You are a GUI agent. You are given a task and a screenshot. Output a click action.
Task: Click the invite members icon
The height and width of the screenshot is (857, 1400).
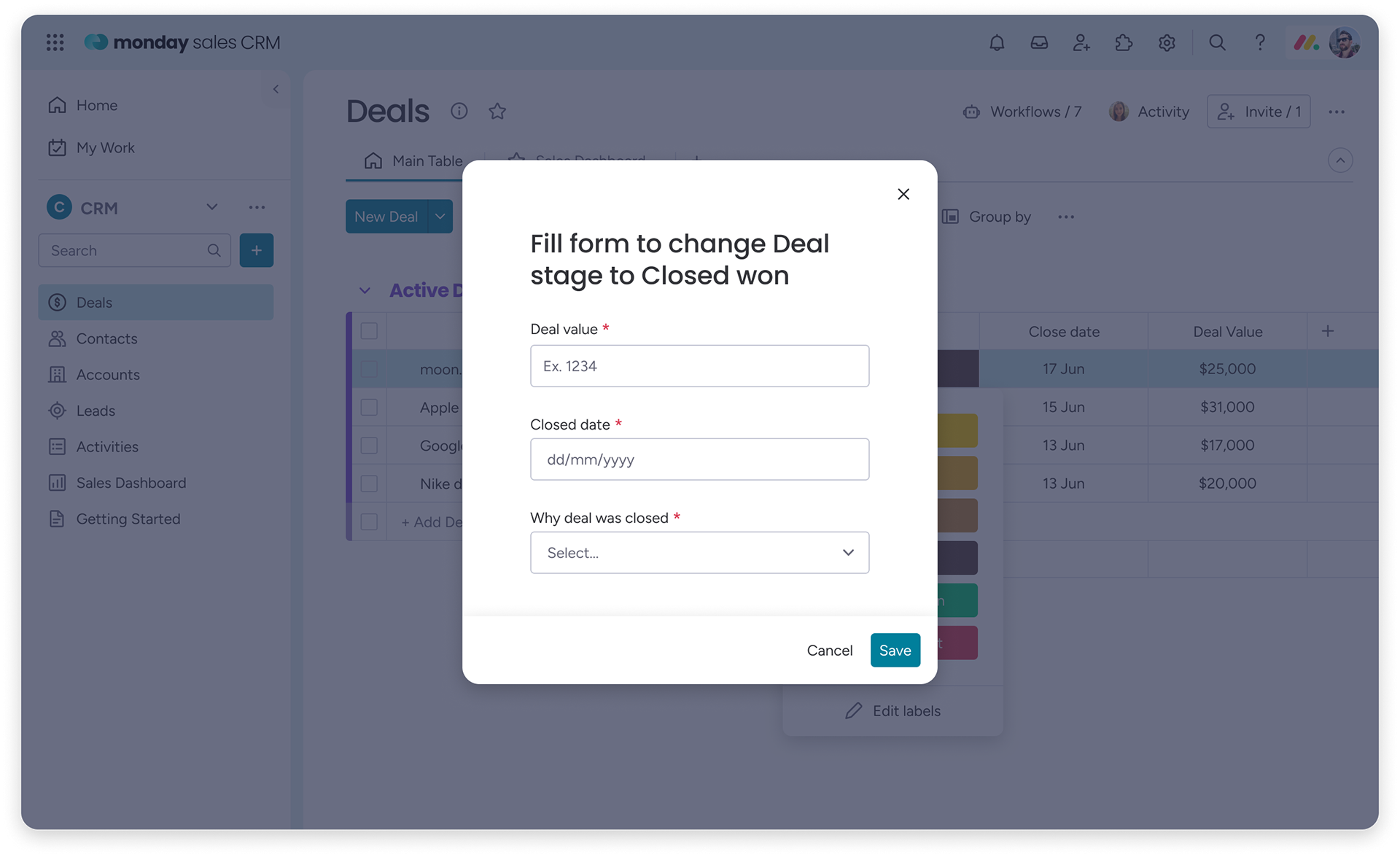click(x=1081, y=43)
